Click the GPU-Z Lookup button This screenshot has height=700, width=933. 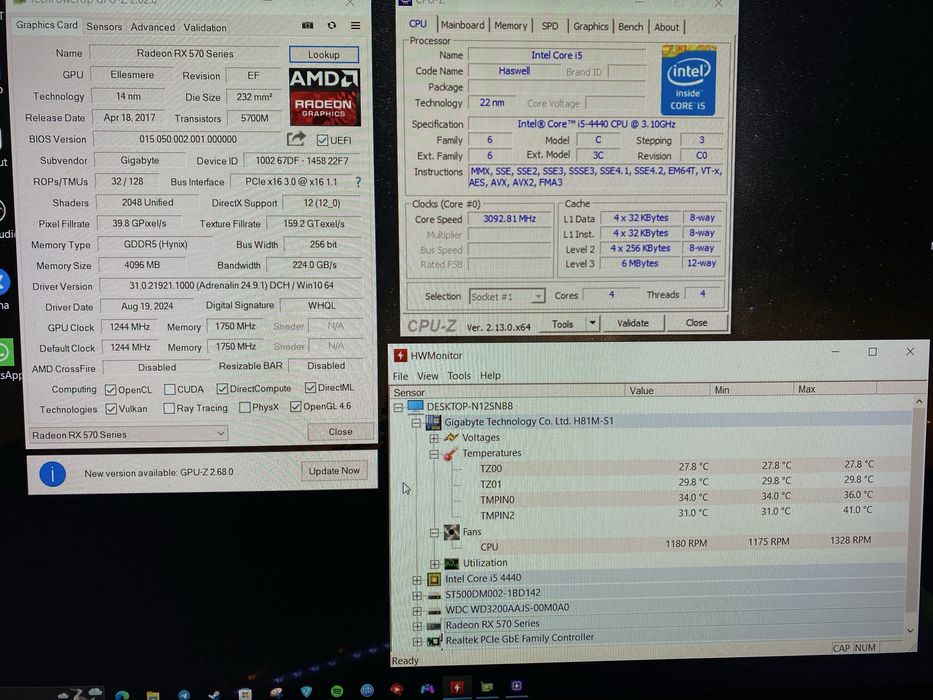[324, 55]
